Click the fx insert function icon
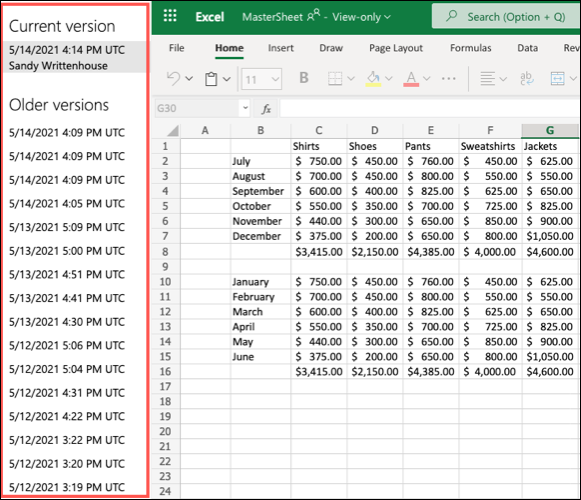 click(x=266, y=109)
